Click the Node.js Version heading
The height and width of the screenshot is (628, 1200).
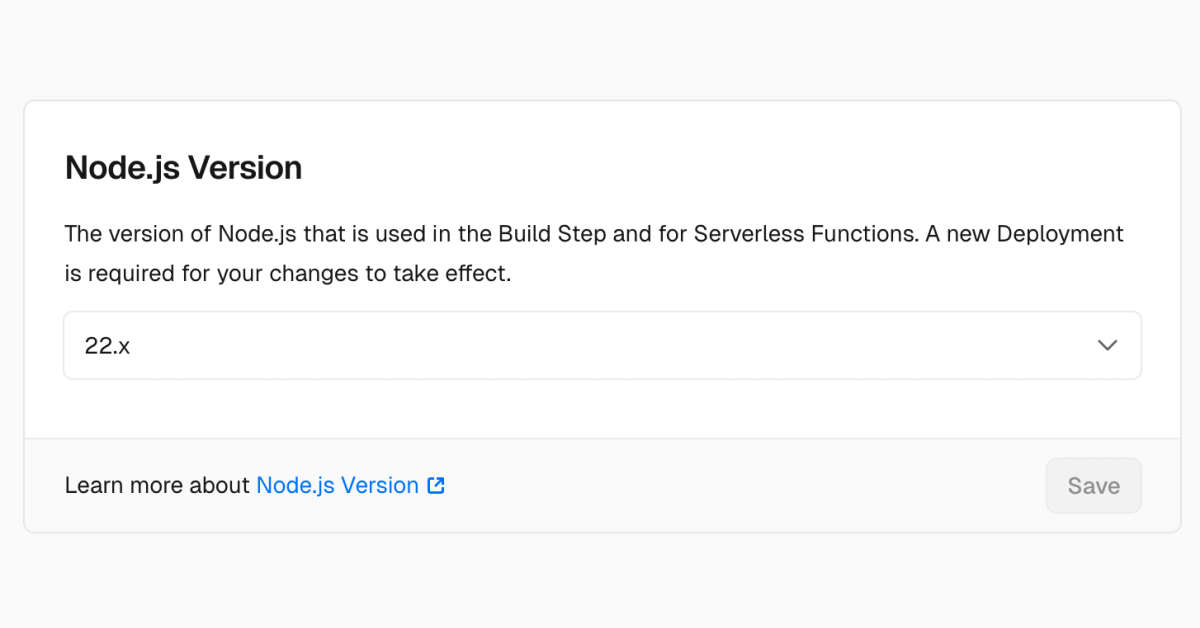pos(183,167)
